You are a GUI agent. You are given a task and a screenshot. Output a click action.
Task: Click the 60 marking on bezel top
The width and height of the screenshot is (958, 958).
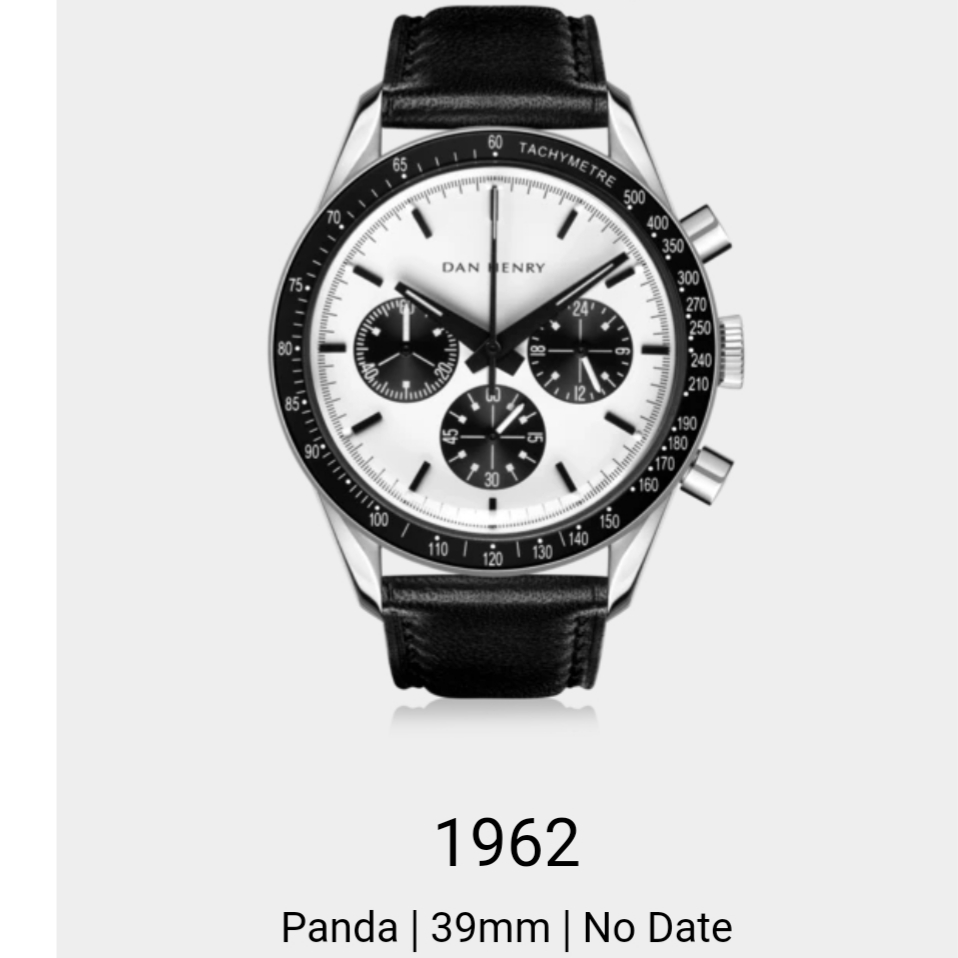(x=494, y=142)
